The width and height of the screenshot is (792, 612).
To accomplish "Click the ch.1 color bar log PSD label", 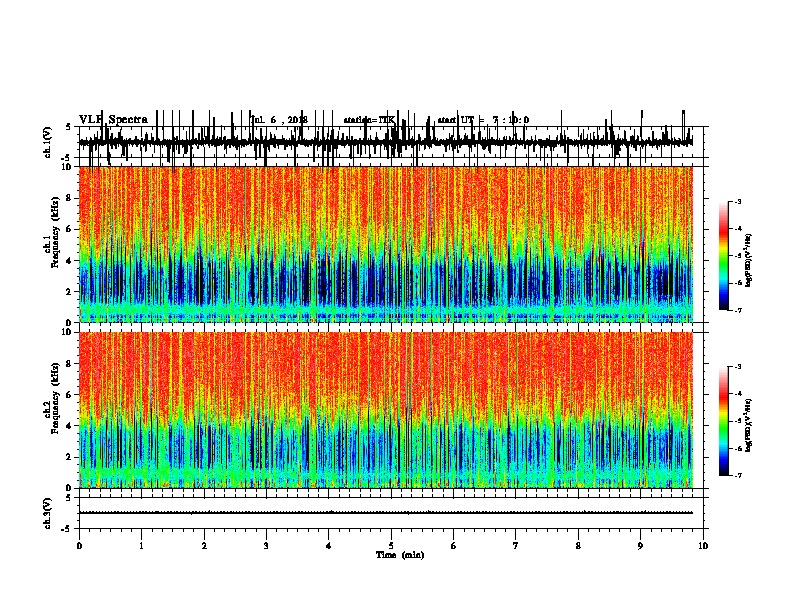I will pyautogui.click(x=749, y=260).
